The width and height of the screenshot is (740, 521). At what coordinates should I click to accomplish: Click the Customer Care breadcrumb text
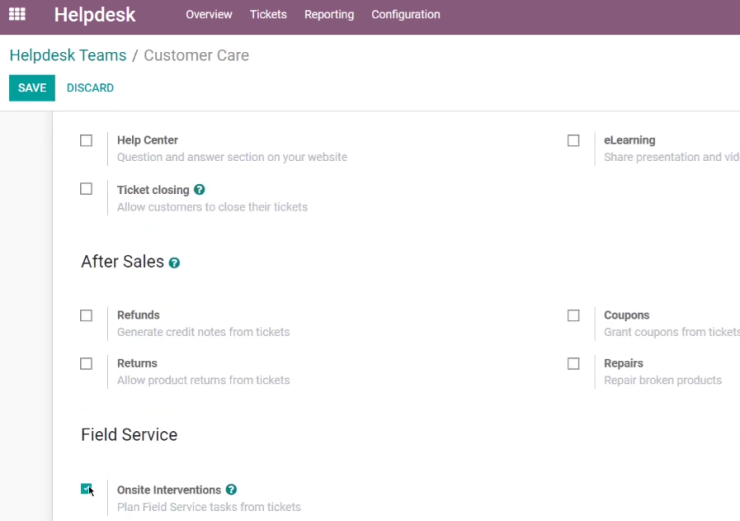click(196, 55)
